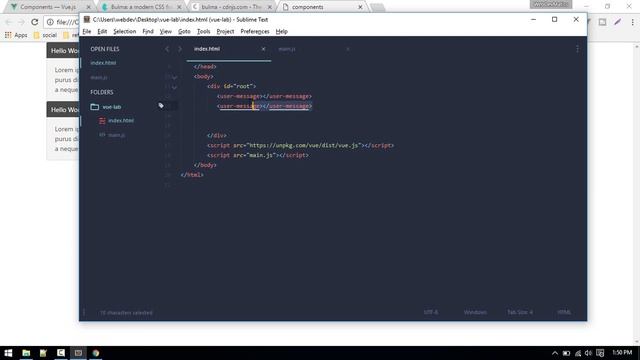Click the status bar panel switcher icon
Image resolution: width=640 pixels, height=360 pixels.
tap(84, 313)
